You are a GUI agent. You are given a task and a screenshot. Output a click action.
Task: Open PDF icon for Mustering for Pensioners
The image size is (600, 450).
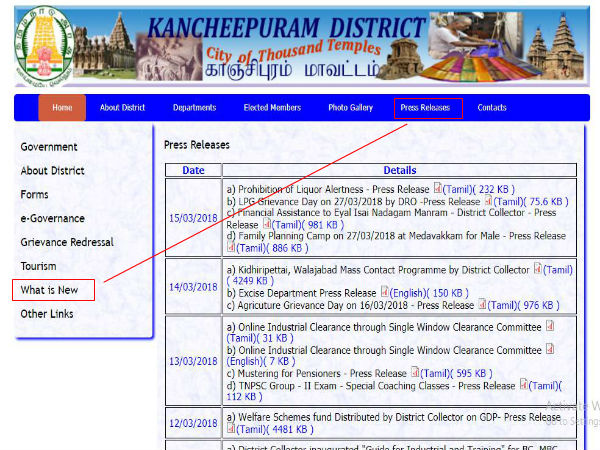[415, 372]
